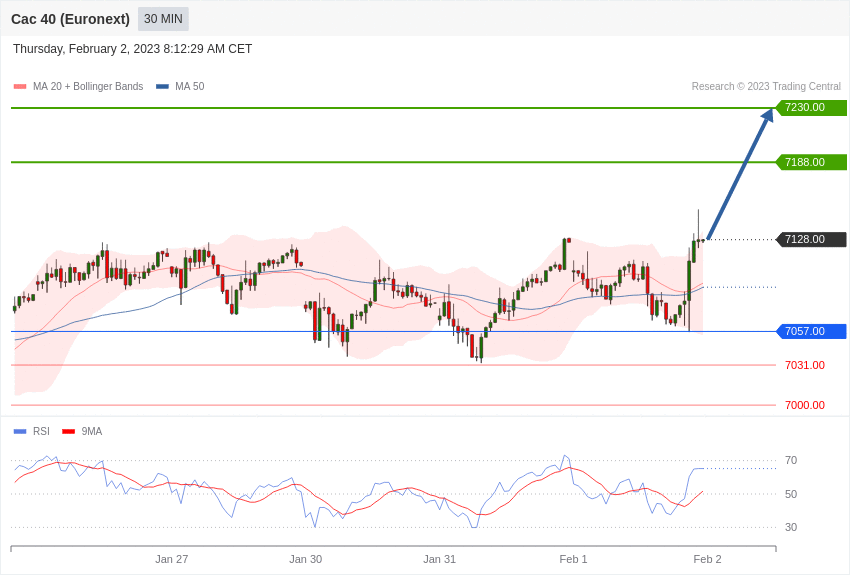Click the 7057.00 pivot price tag
This screenshot has height=576, width=850.
811,331
